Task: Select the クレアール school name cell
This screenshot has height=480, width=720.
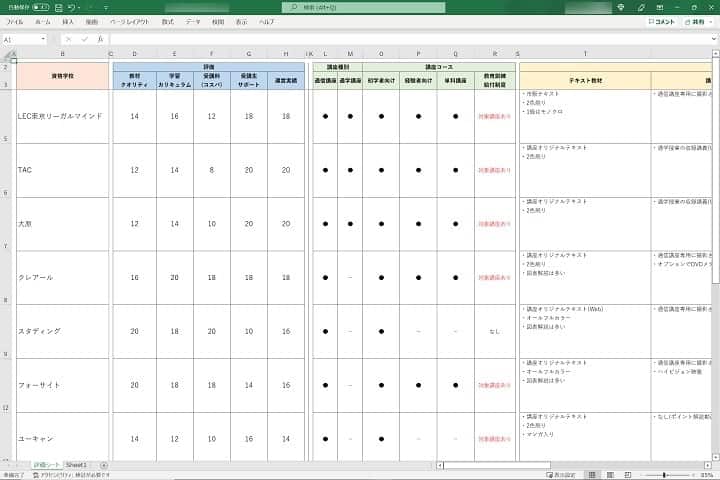Action: click(x=62, y=277)
